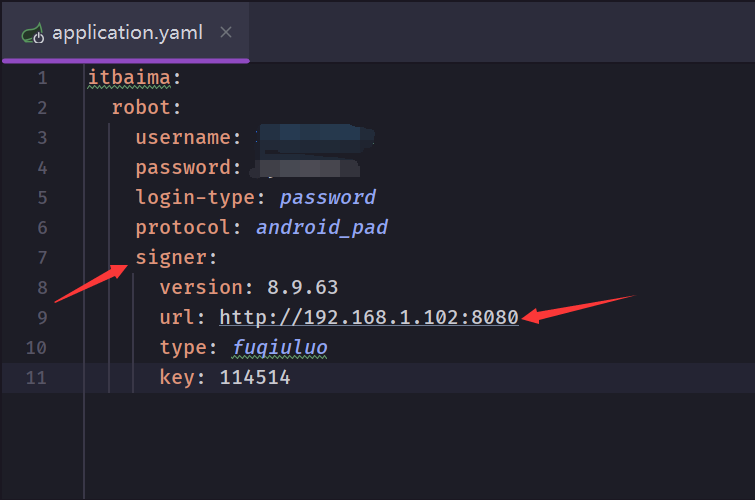Image resolution: width=755 pixels, height=500 pixels.
Task: Click line number 11 in the gutter
Action: point(37,378)
